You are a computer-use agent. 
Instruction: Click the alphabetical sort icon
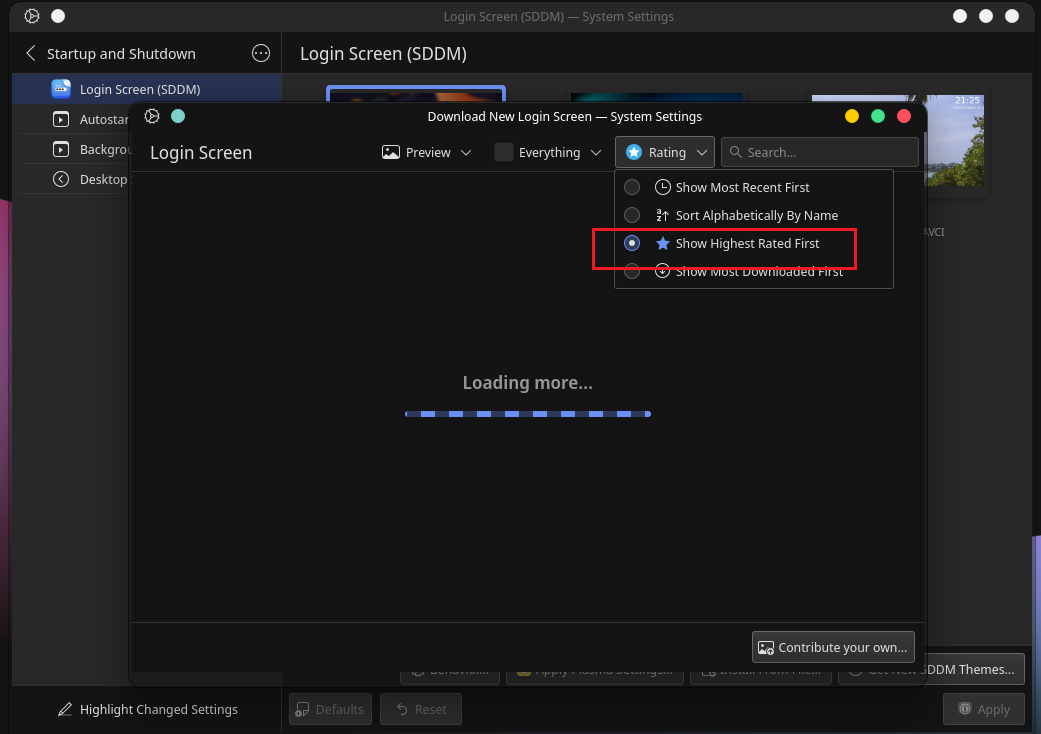(662, 215)
